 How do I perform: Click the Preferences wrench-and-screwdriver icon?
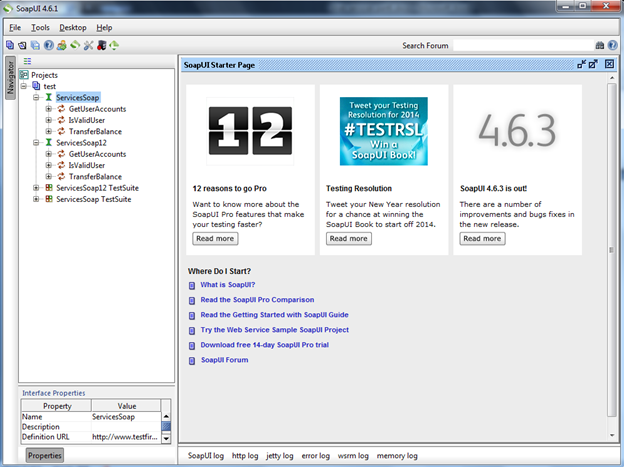tap(88, 45)
